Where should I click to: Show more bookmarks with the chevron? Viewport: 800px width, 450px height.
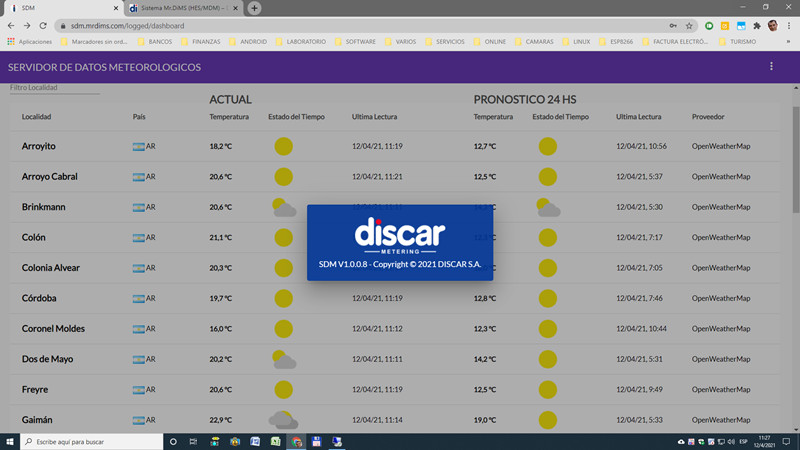tap(788, 42)
